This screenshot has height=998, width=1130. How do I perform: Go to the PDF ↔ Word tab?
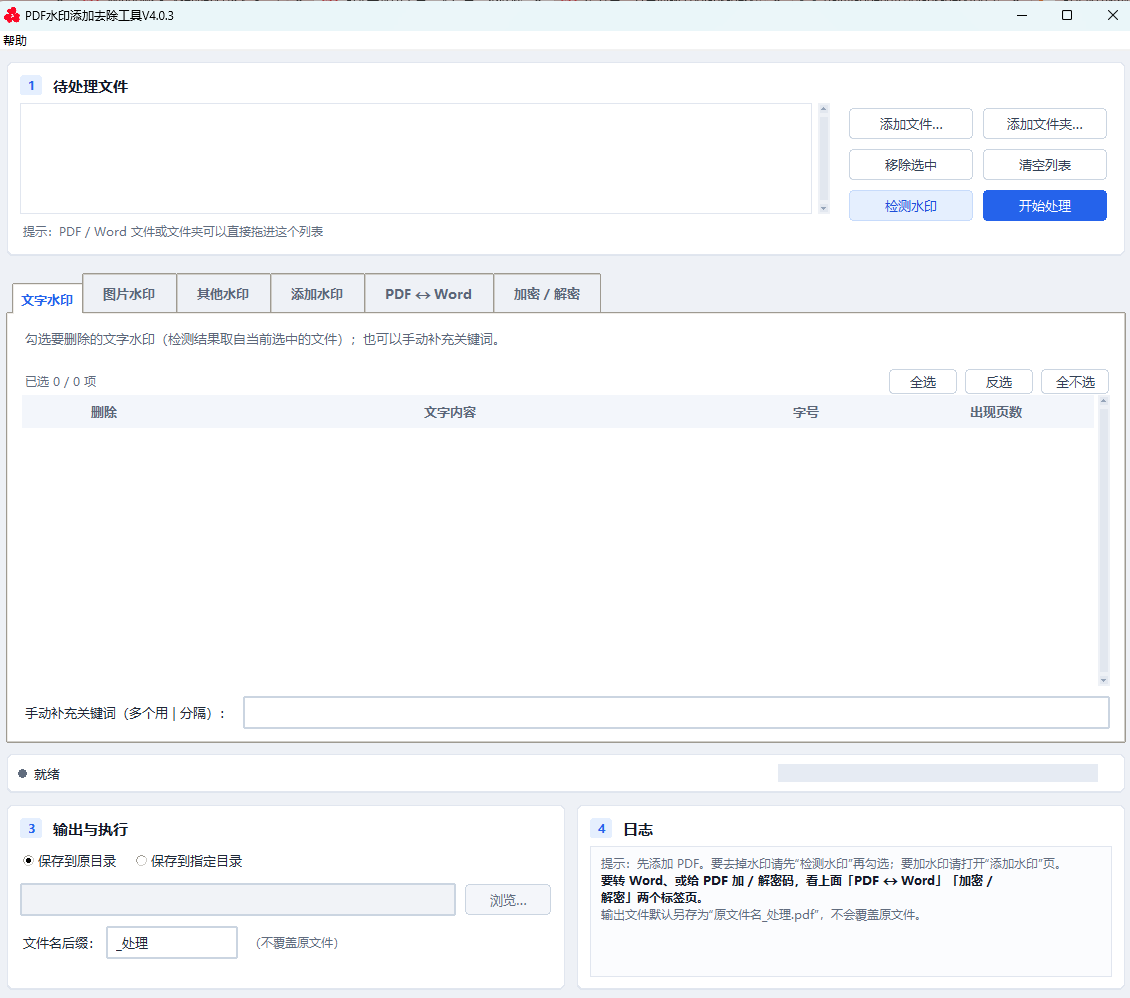click(x=429, y=294)
